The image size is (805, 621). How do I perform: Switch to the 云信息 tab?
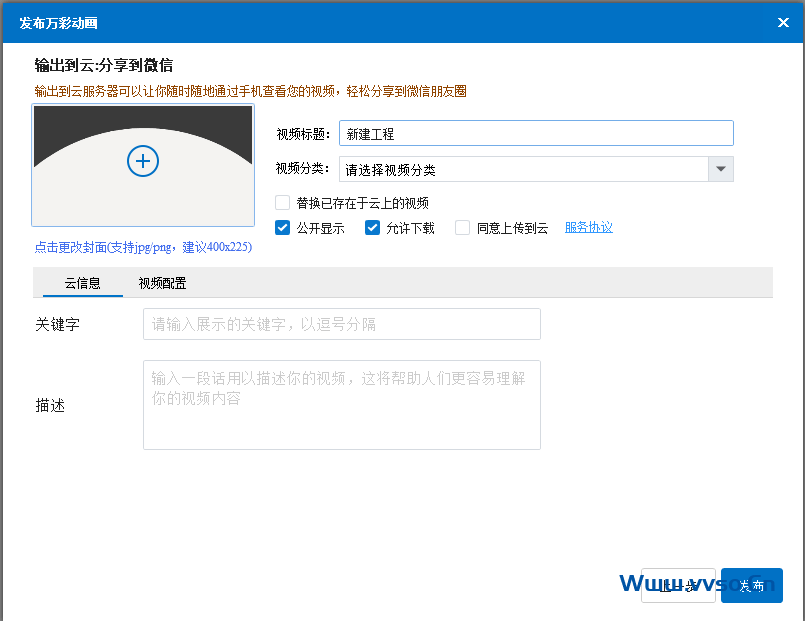pyautogui.click(x=83, y=283)
